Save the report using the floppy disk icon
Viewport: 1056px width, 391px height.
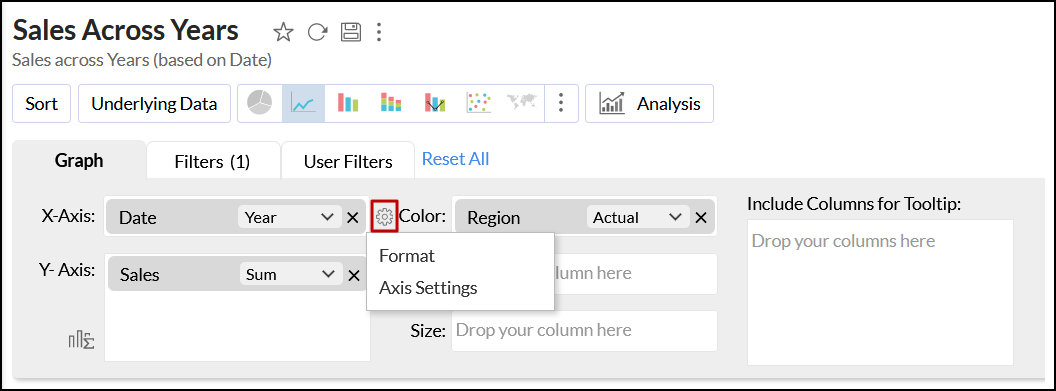pos(351,32)
